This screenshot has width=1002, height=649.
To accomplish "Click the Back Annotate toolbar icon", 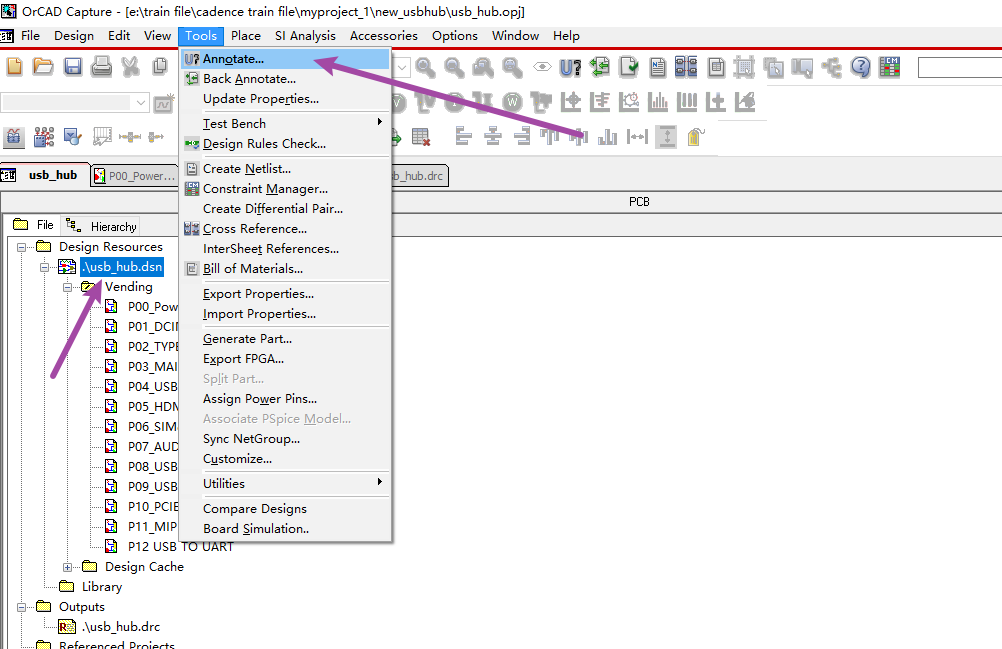I will click(x=599, y=67).
